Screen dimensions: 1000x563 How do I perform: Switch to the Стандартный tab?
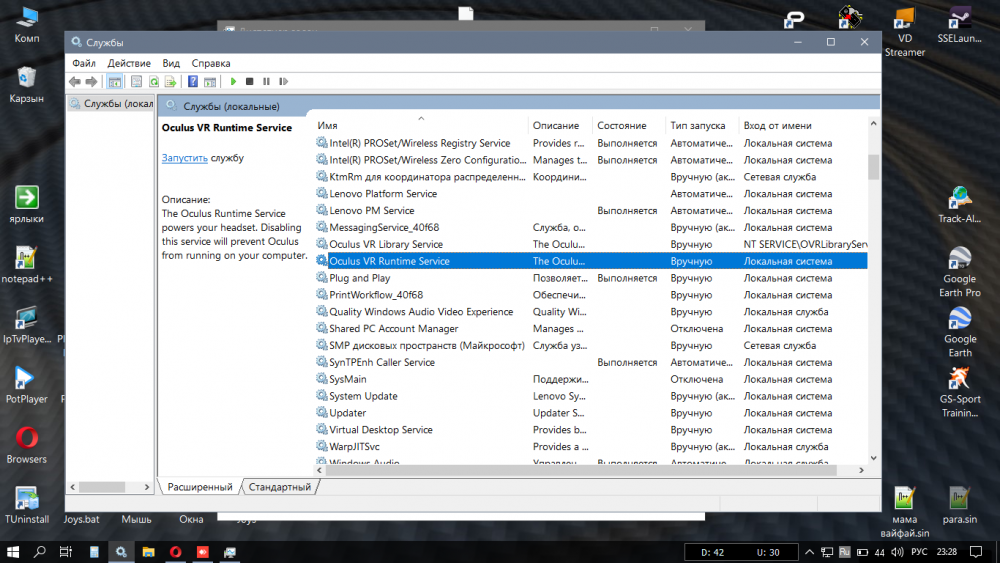tap(280, 487)
